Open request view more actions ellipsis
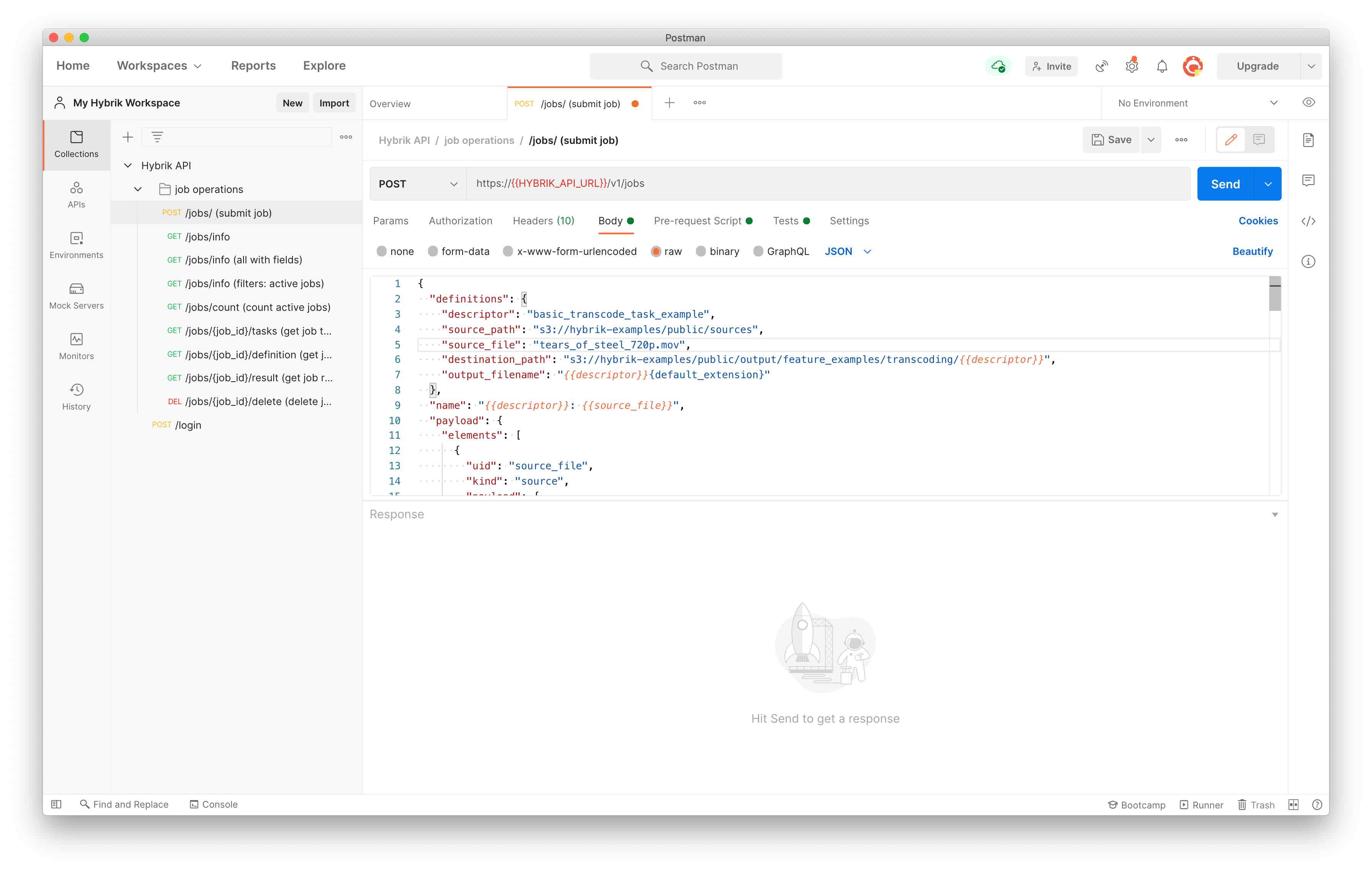1372x872 pixels. (x=1181, y=140)
